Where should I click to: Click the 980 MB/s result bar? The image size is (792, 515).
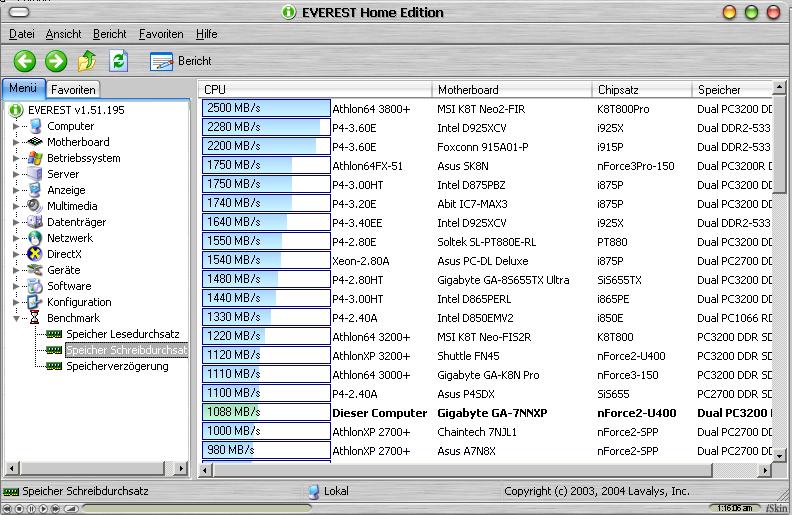point(266,450)
